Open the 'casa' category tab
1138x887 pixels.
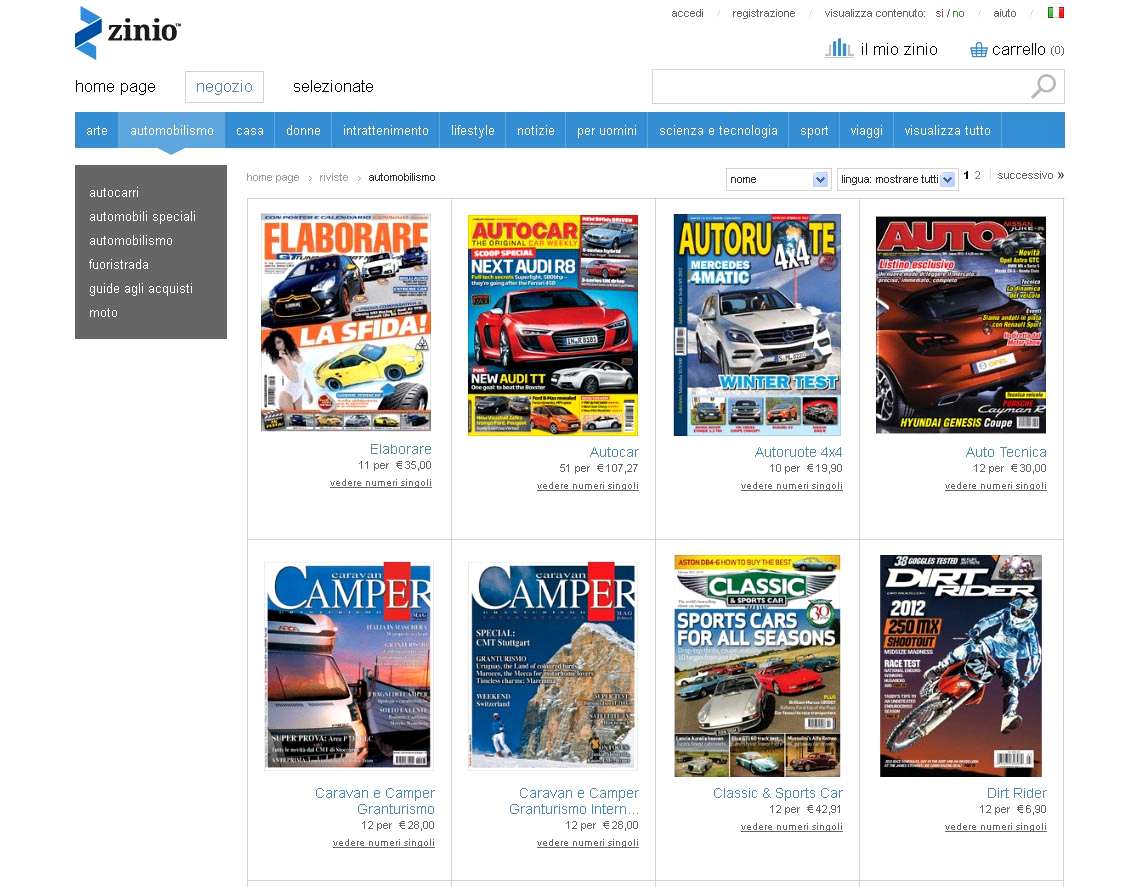click(250, 131)
